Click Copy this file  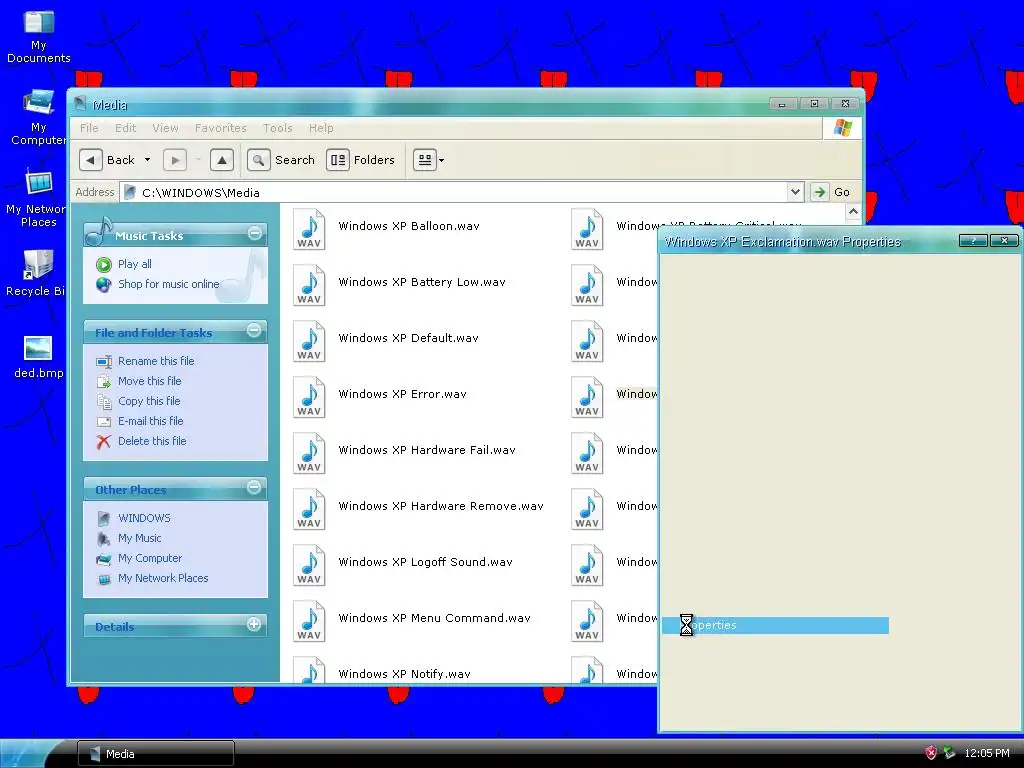(149, 402)
